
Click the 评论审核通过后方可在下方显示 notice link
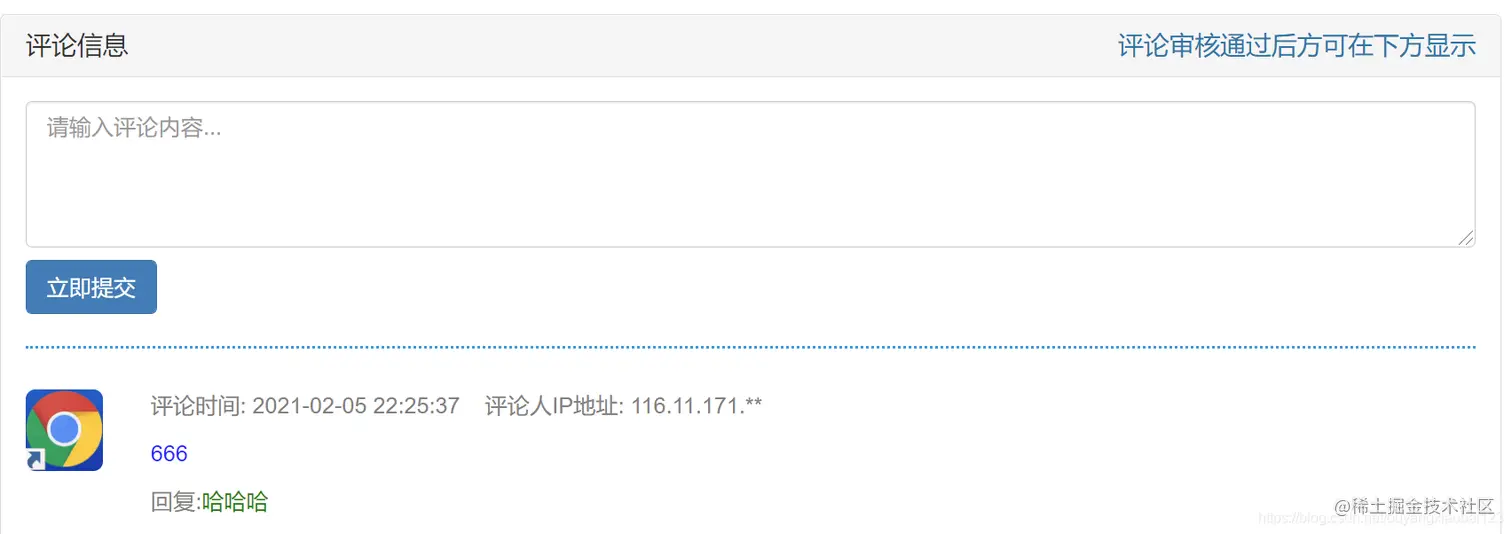[1297, 46]
